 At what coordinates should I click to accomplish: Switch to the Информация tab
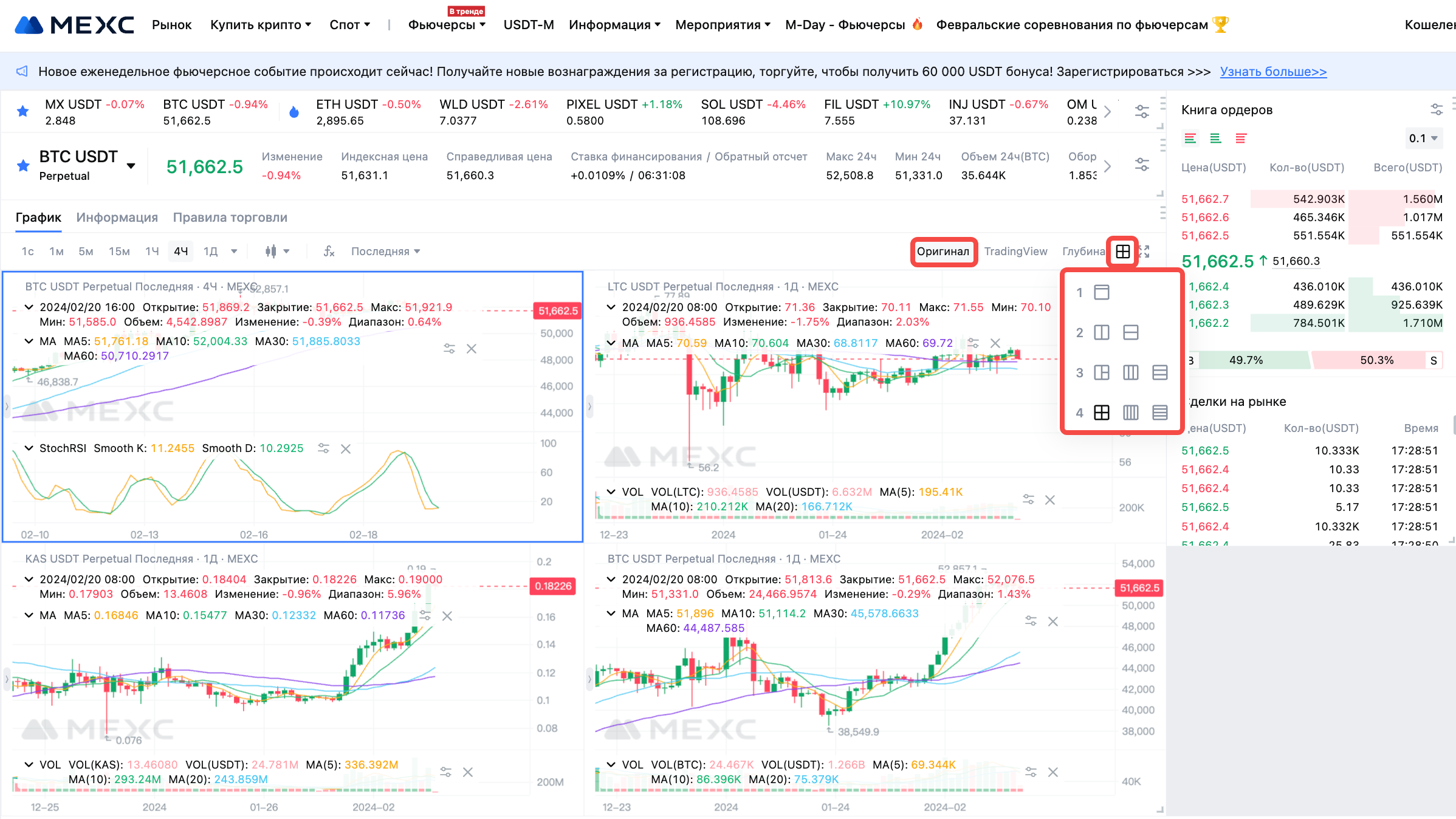click(x=117, y=218)
